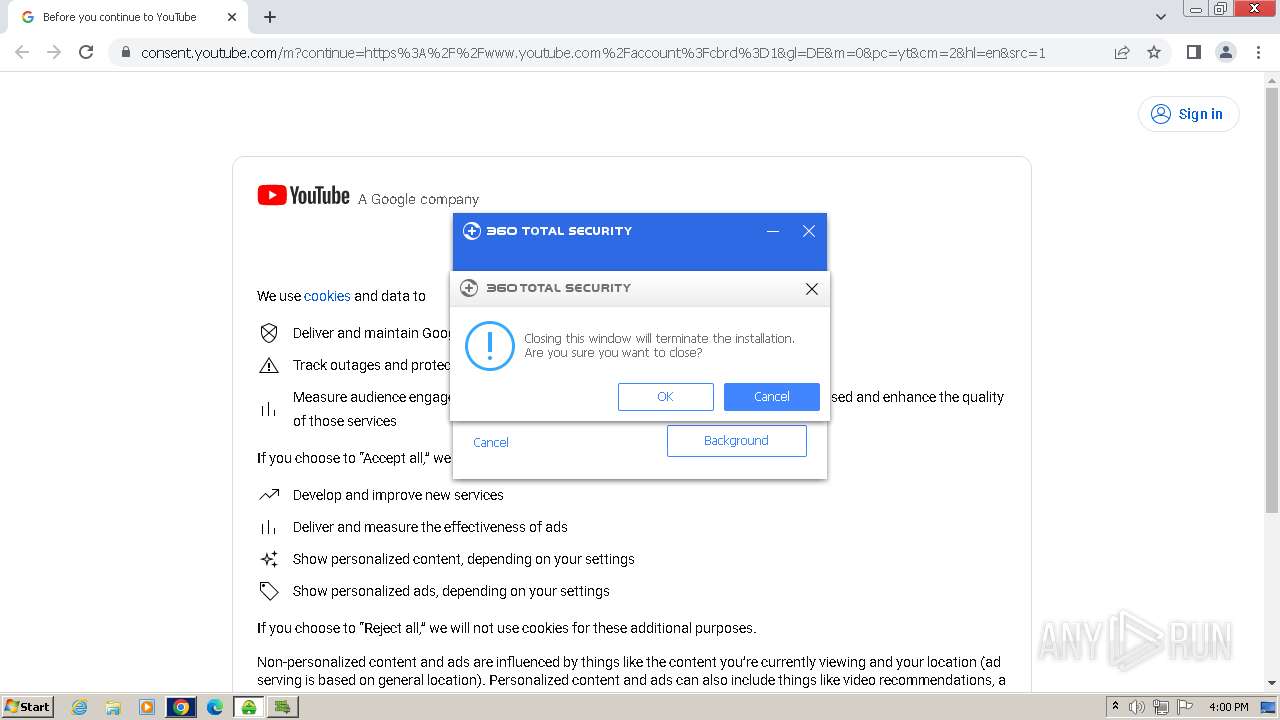Click the network tray icon

[x=1161, y=707]
